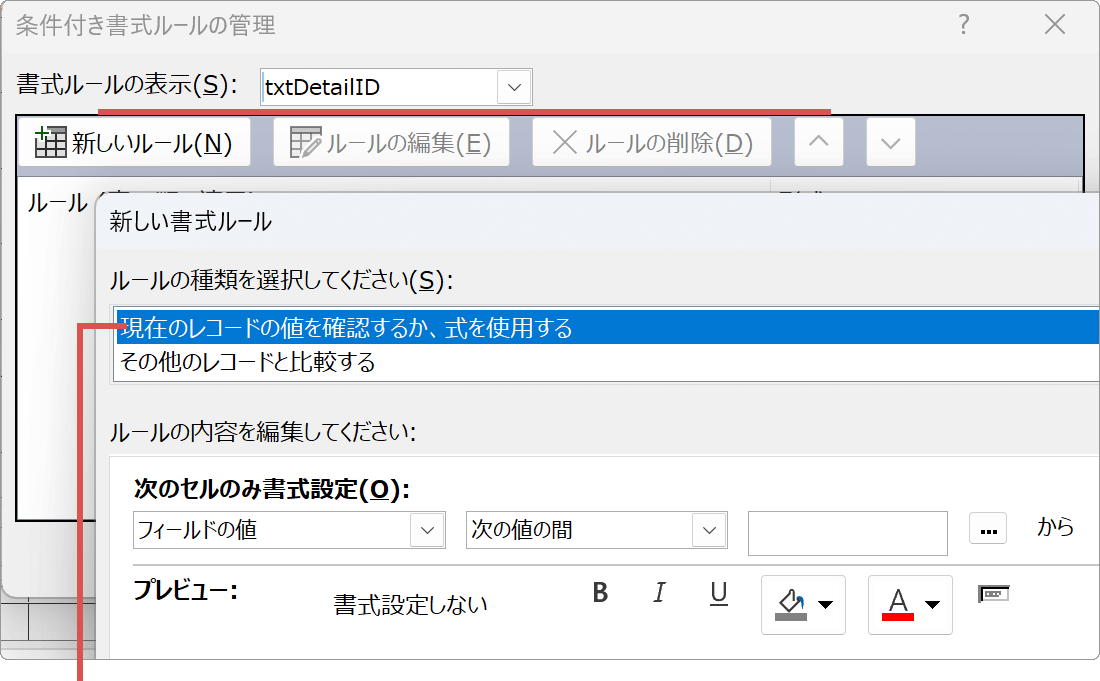Open the txtDetailID format rules dropdown
Screen dimensions: 1100x681
click(514, 87)
